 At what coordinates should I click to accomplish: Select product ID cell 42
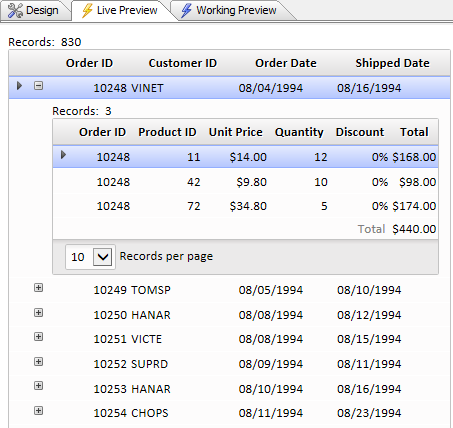point(194,182)
